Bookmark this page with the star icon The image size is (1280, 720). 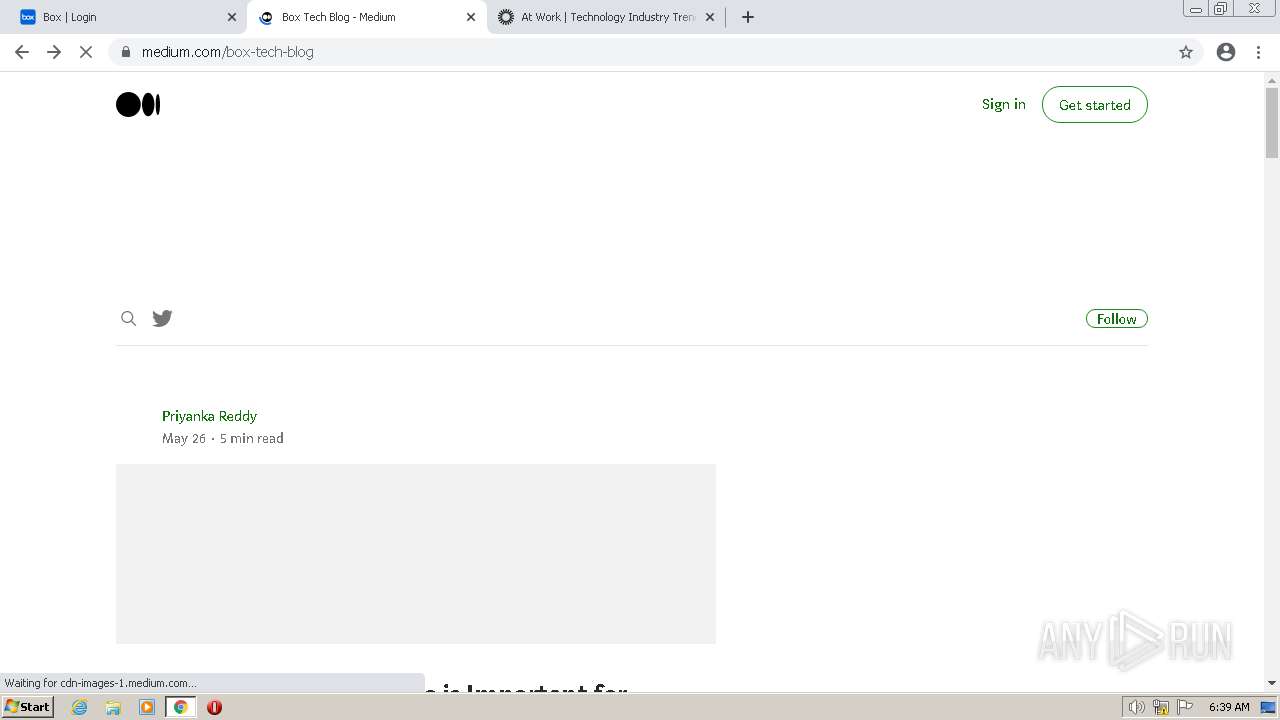(x=1186, y=52)
